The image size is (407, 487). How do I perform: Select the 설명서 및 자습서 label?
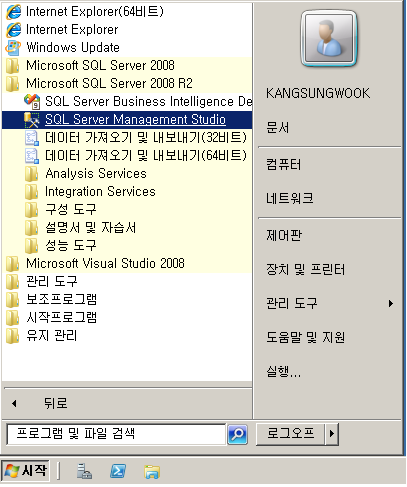pyautogui.click(x=91, y=228)
